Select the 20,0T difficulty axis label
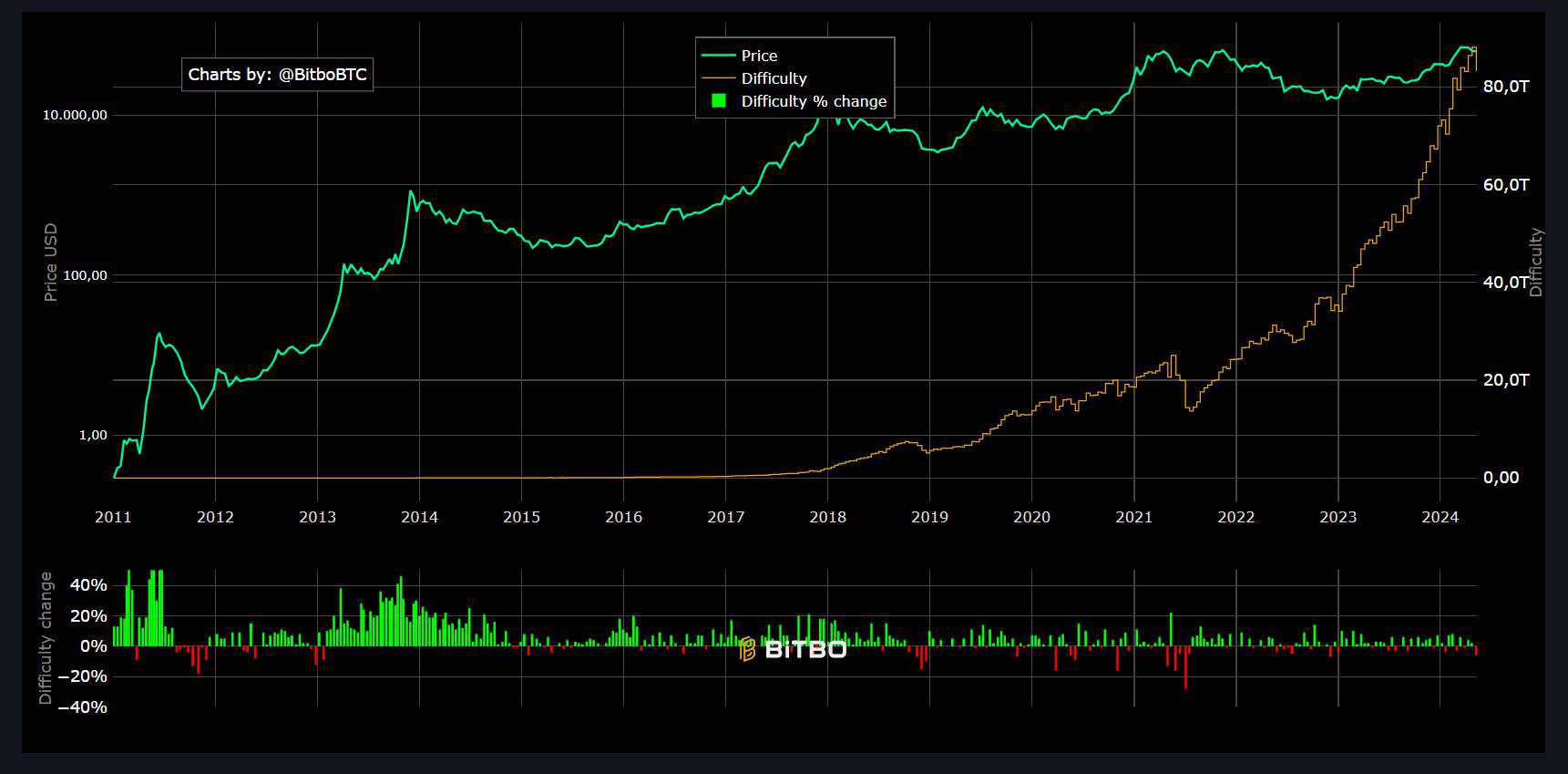 click(x=1505, y=380)
